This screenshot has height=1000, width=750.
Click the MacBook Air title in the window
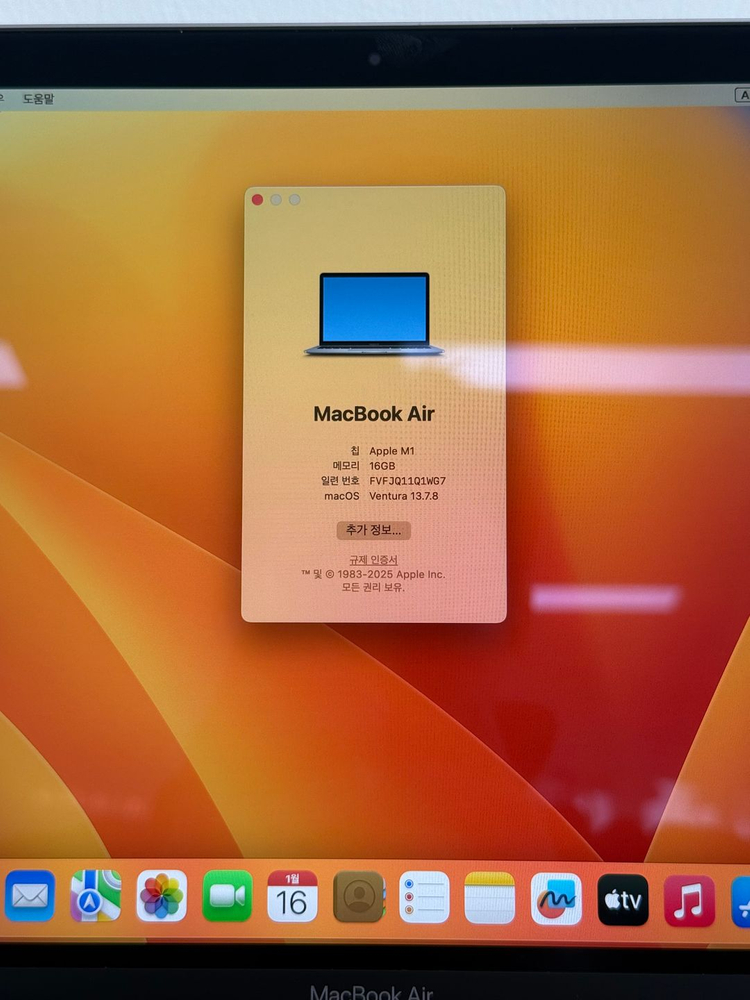tap(374, 414)
